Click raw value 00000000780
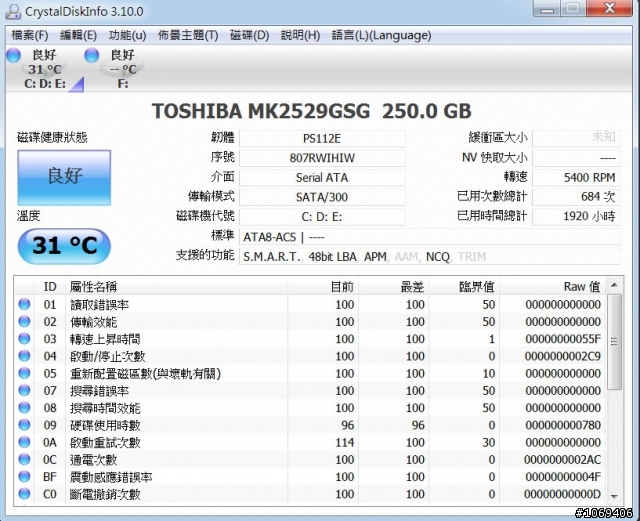640x521 pixels. tap(563, 425)
